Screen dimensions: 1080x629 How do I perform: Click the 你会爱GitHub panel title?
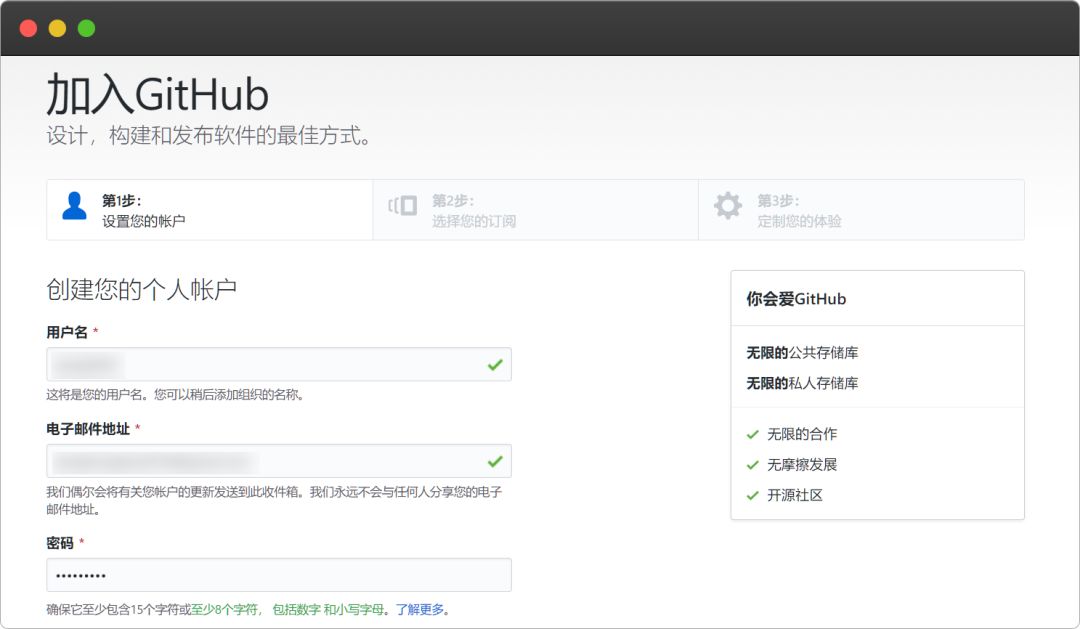click(x=796, y=299)
